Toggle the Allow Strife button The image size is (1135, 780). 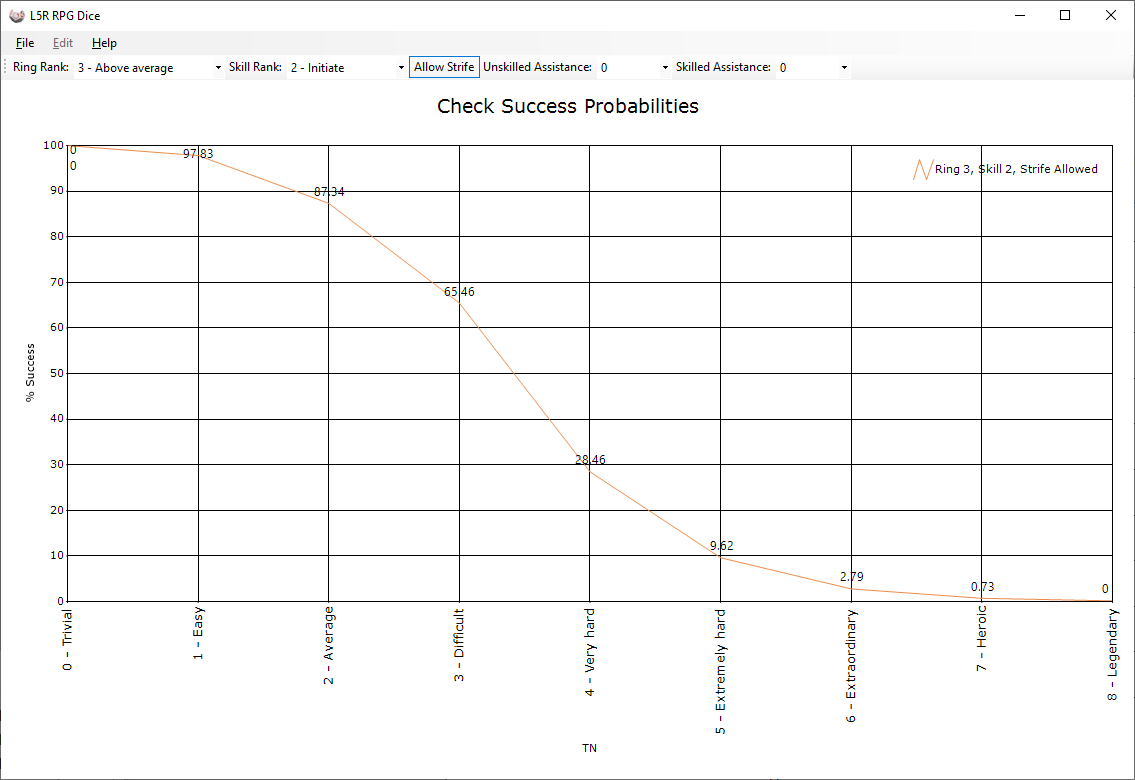(x=444, y=67)
